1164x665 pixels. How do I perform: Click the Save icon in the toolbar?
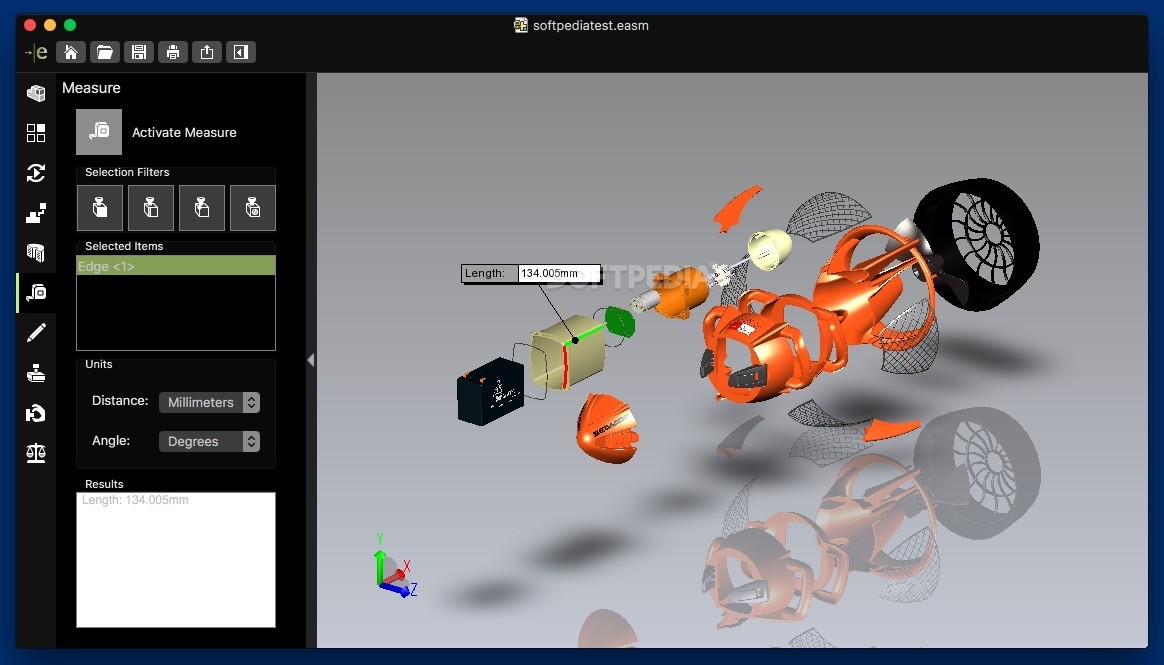point(139,51)
